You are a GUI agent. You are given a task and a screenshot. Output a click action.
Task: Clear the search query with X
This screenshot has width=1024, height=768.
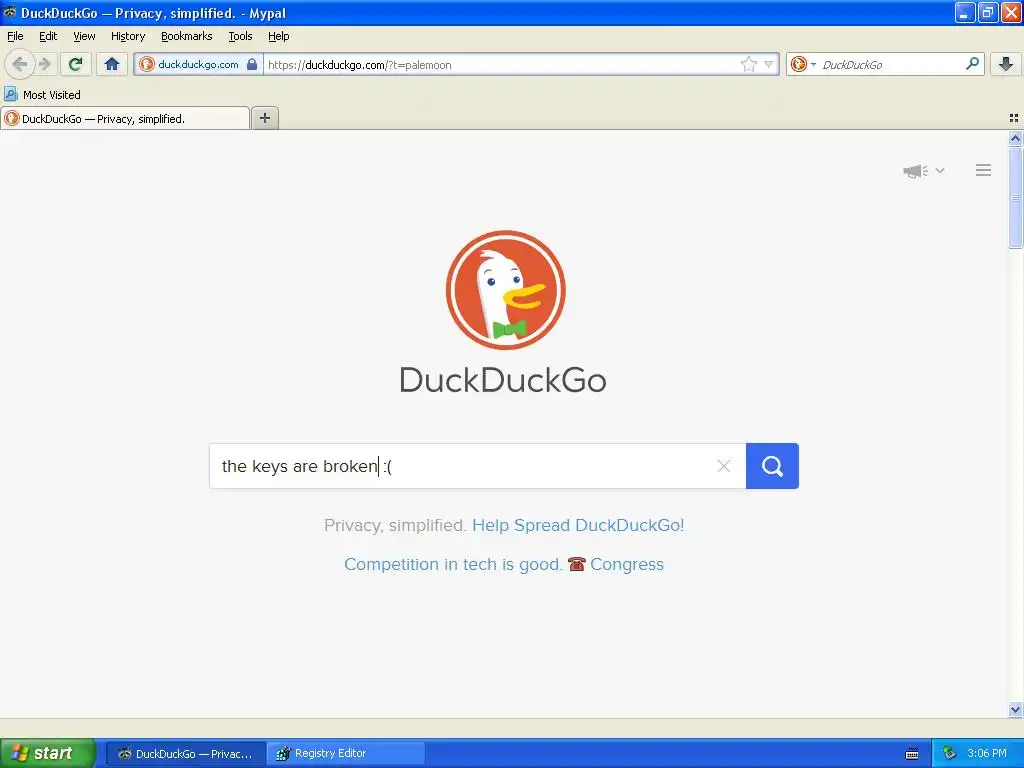tap(724, 466)
